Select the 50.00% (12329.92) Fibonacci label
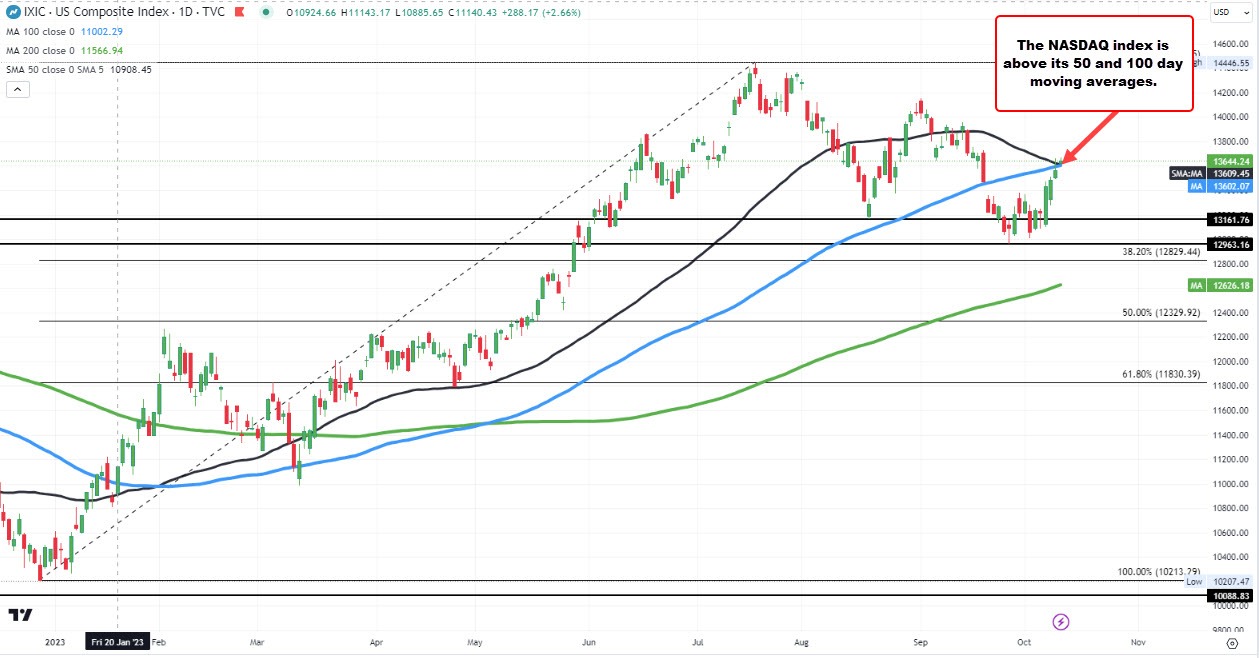Viewport: 1259px width, 658px height. (1160, 313)
